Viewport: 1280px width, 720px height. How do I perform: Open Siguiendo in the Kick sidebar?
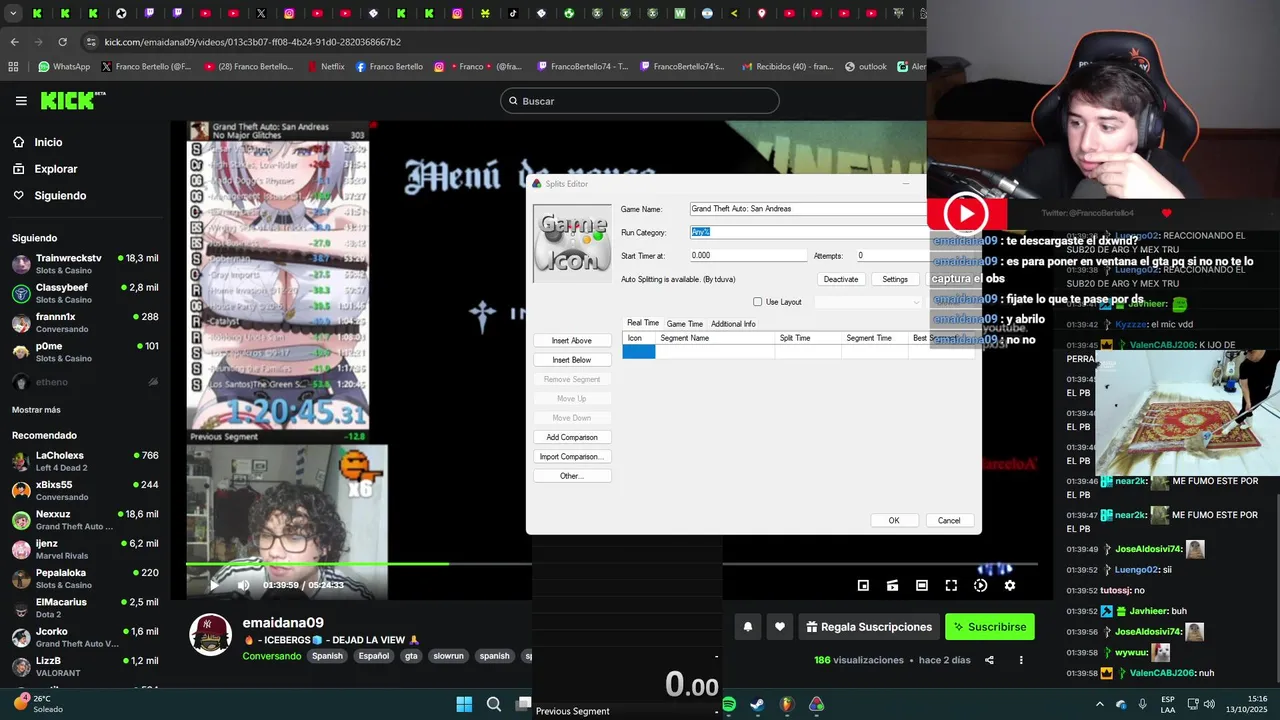(60, 196)
